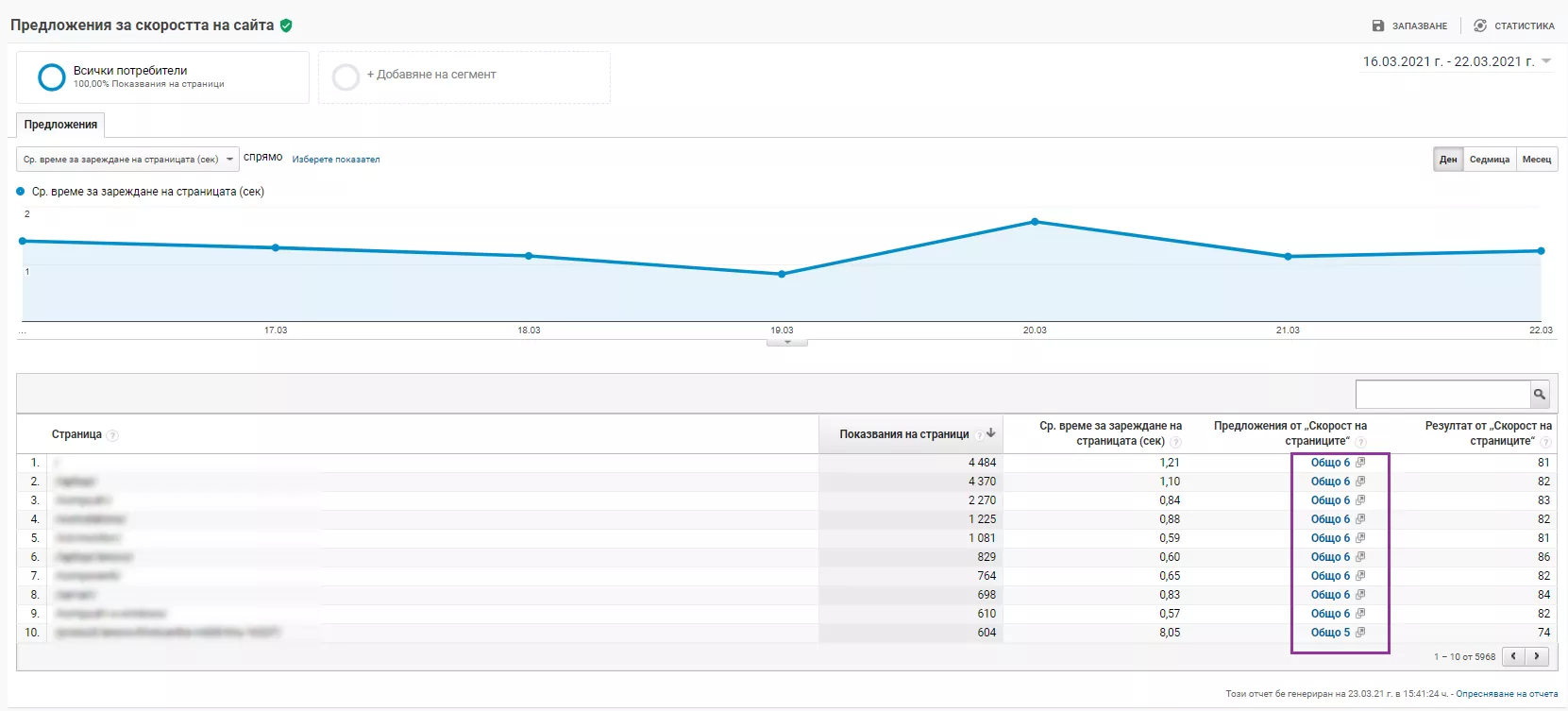Switch chart to Седмица view
This screenshot has width=1568, height=711.
click(1490, 160)
